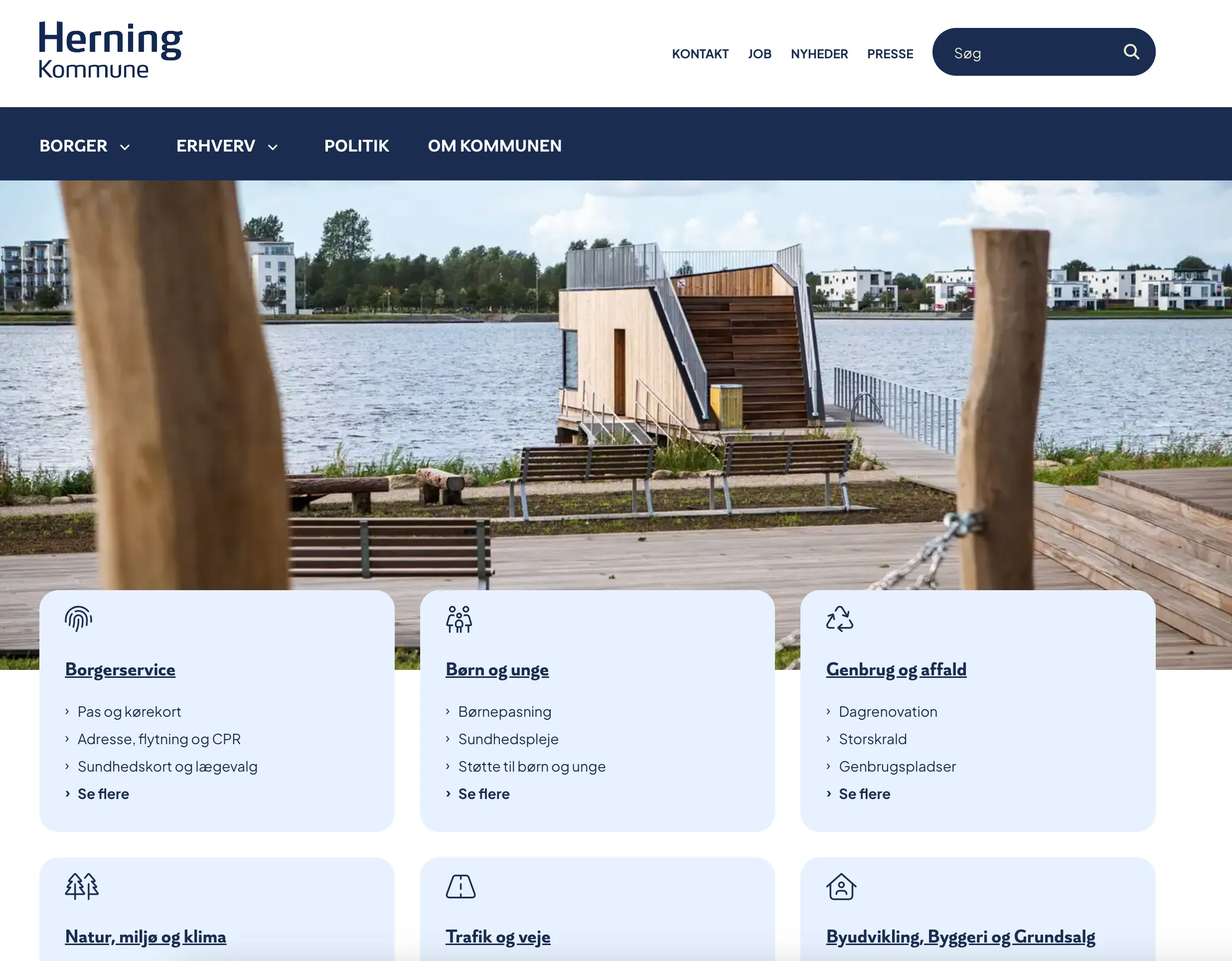Open Støtte til børn og unge link
Screen dimensions: 1232x961
532,766
